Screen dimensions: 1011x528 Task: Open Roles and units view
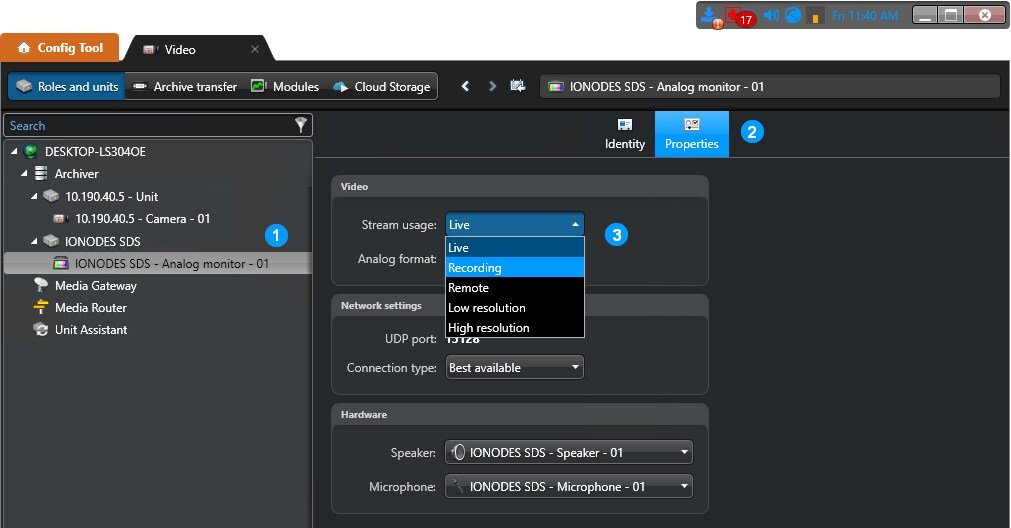pos(66,86)
